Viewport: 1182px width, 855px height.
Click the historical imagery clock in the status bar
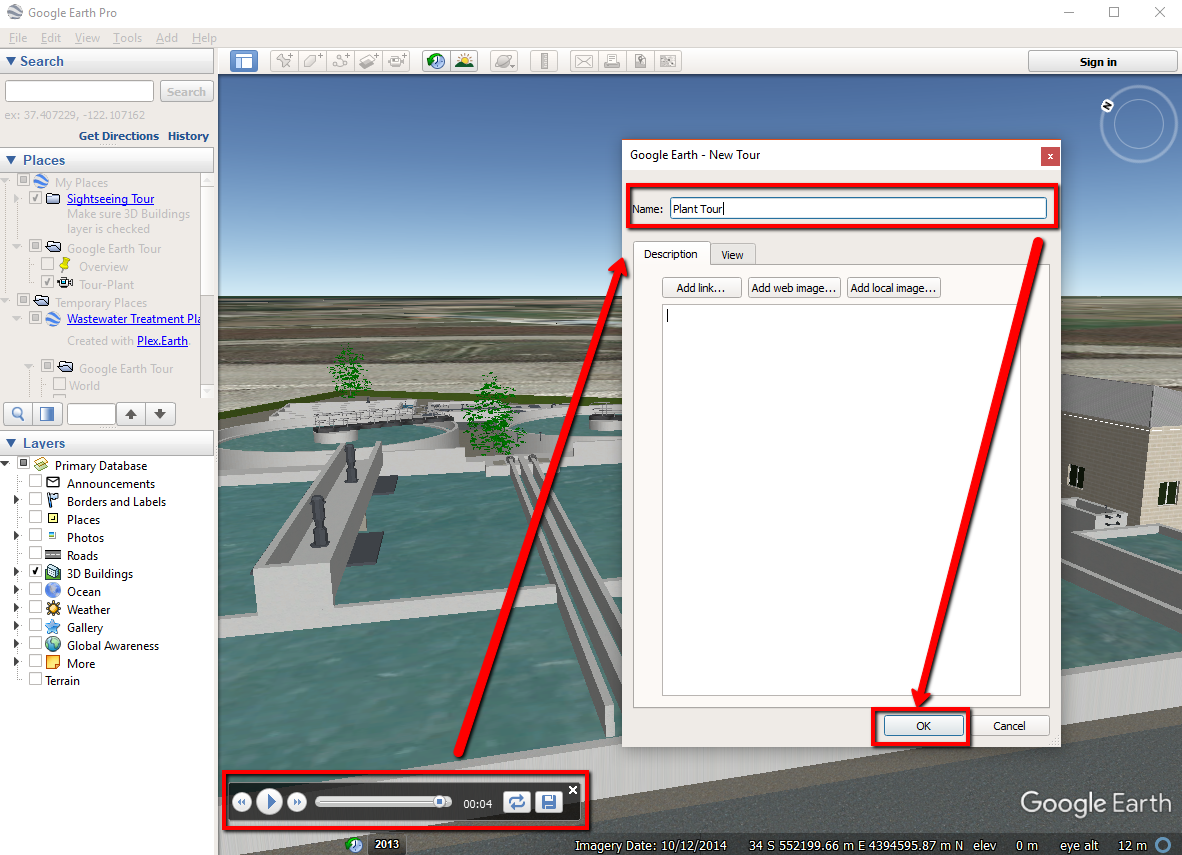(354, 844)
